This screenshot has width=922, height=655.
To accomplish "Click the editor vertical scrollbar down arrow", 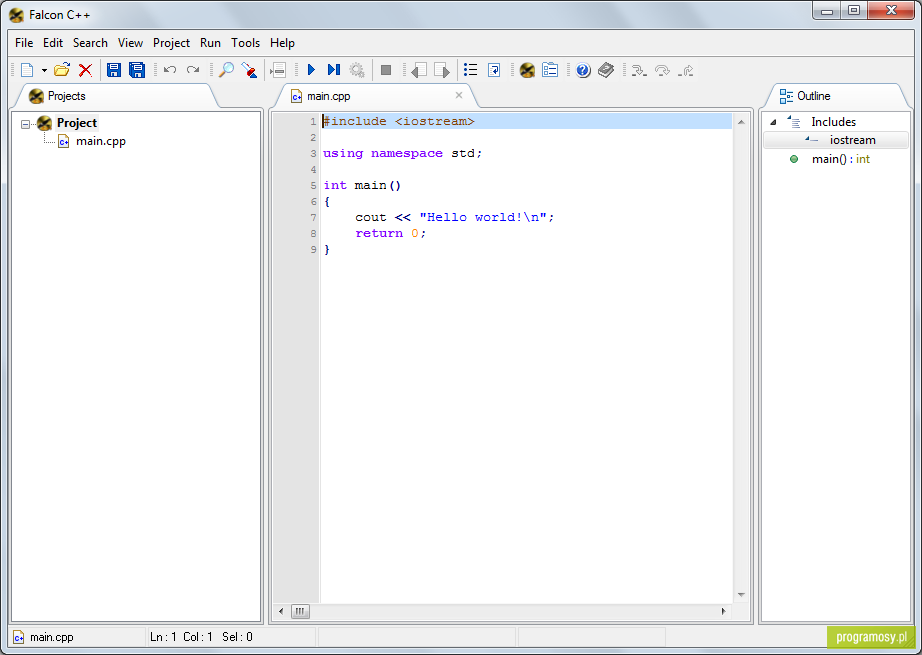I will click(741, 595).
